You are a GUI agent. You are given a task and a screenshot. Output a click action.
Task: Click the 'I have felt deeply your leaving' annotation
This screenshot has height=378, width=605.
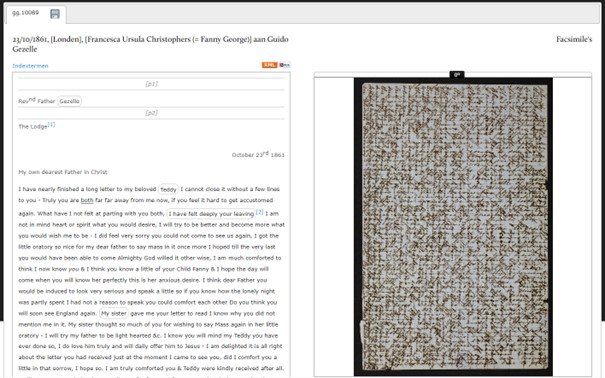point(211,214)
